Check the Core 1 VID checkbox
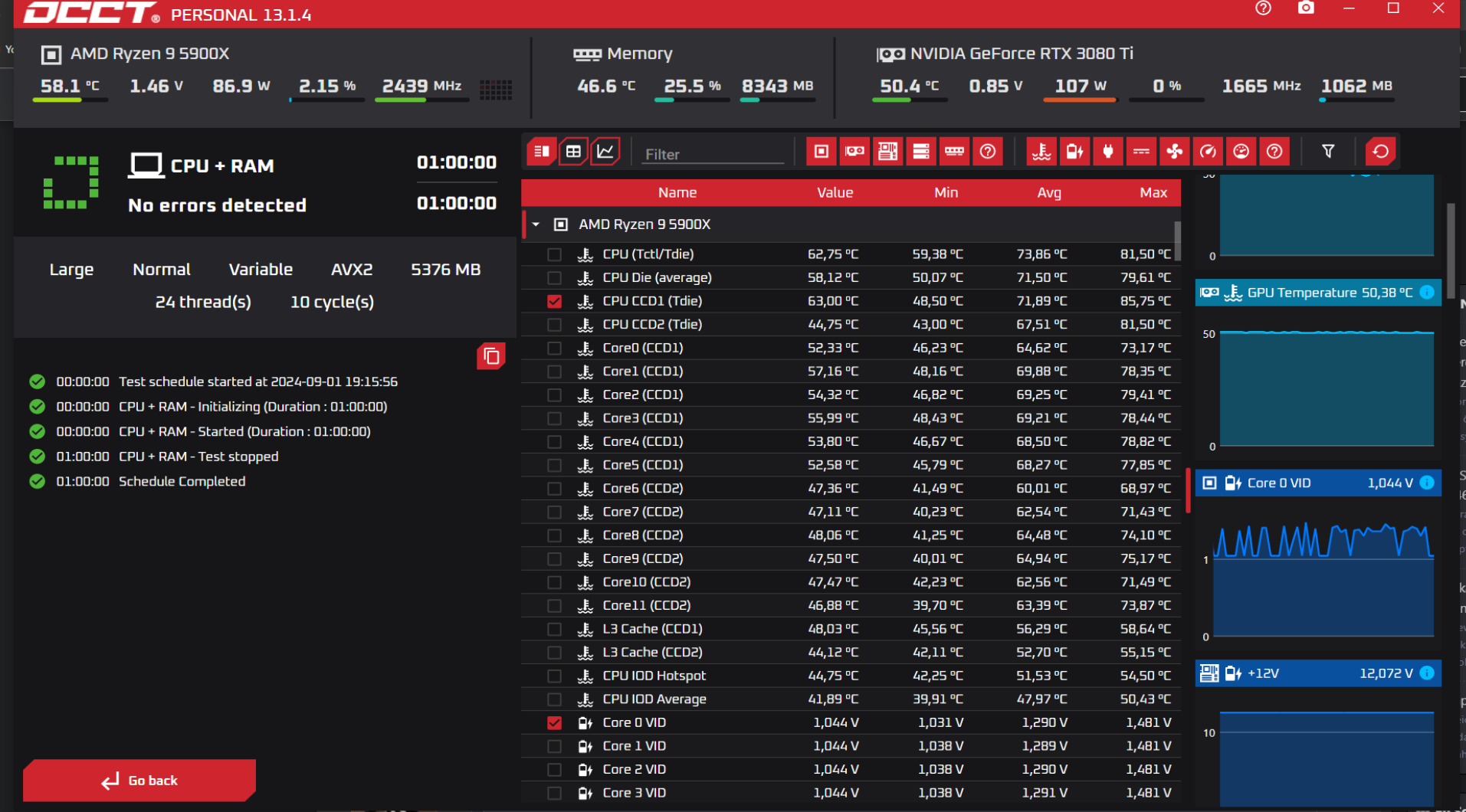Viewport: 1466px width, 812px height. pyautogui.click(x=554, y=746)
